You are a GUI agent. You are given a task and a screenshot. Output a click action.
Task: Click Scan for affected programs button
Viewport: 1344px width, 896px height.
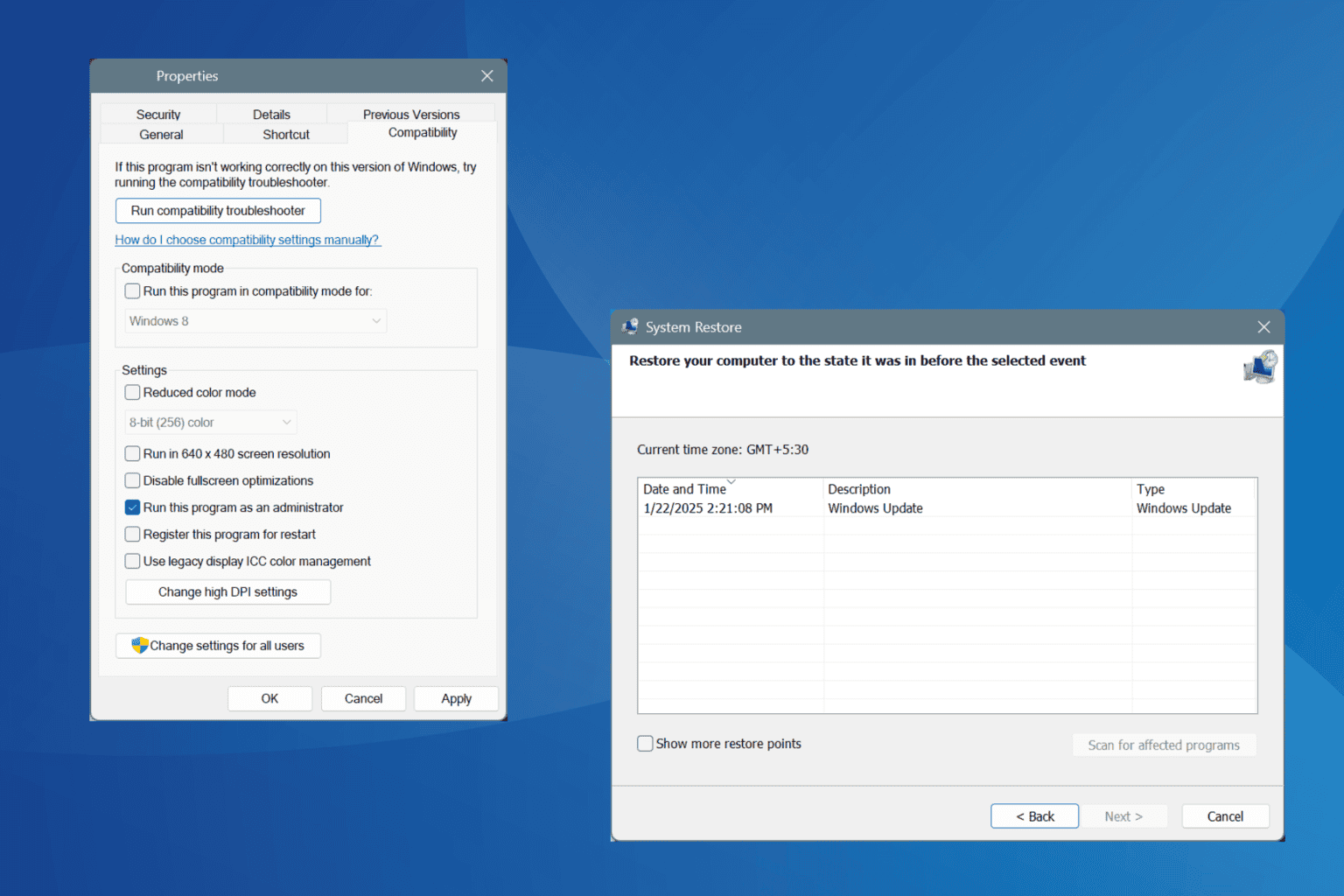1164,745
